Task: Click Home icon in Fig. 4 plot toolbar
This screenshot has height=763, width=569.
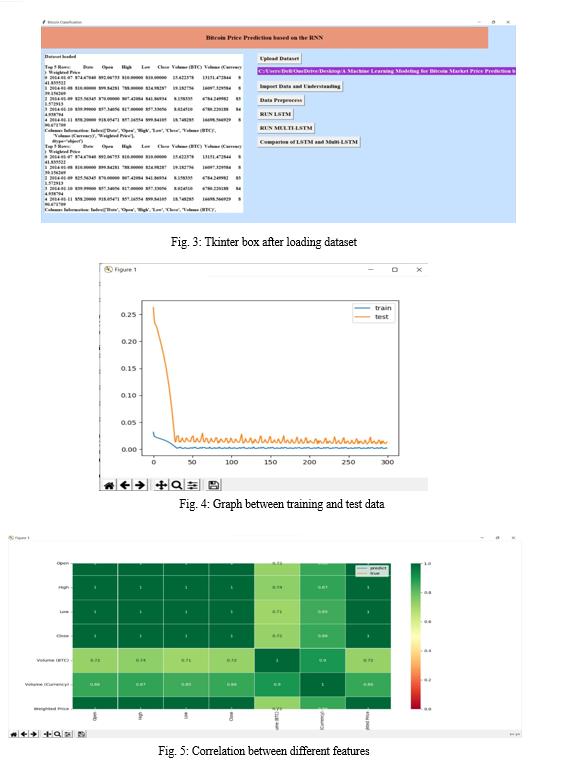Action: [x=109, y=485]
